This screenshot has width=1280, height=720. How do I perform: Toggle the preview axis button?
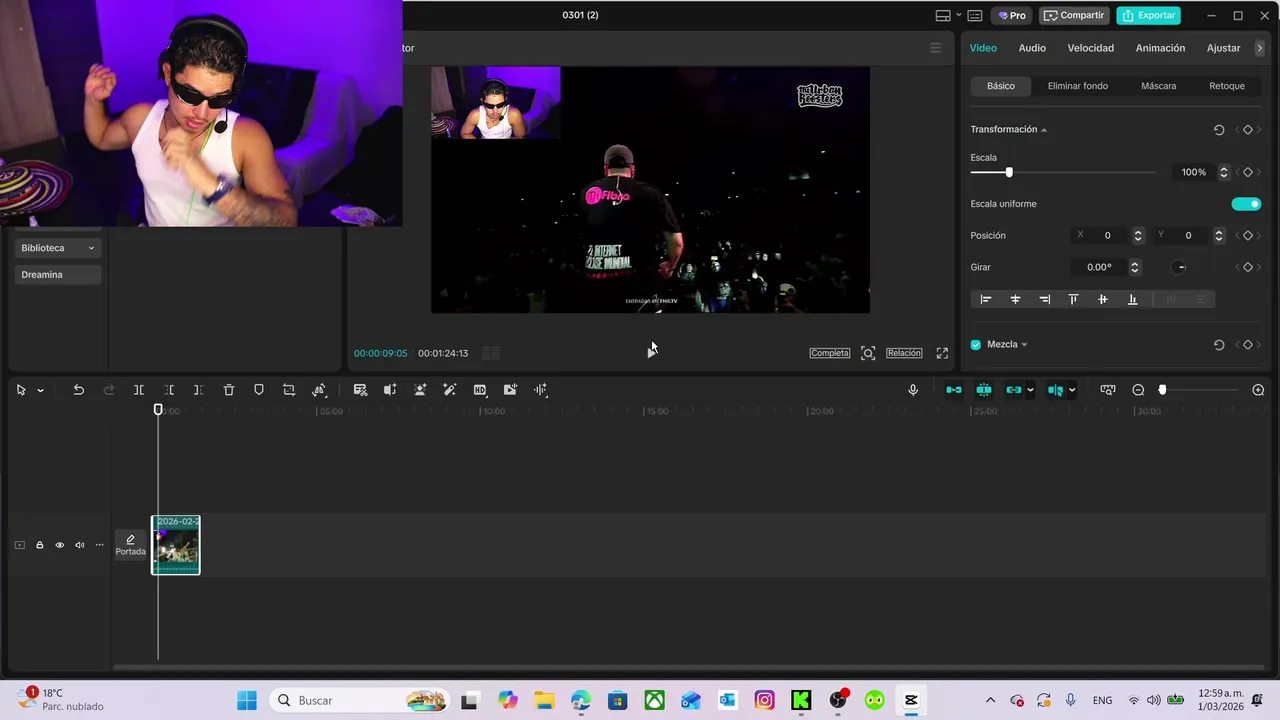point(1055,390)
